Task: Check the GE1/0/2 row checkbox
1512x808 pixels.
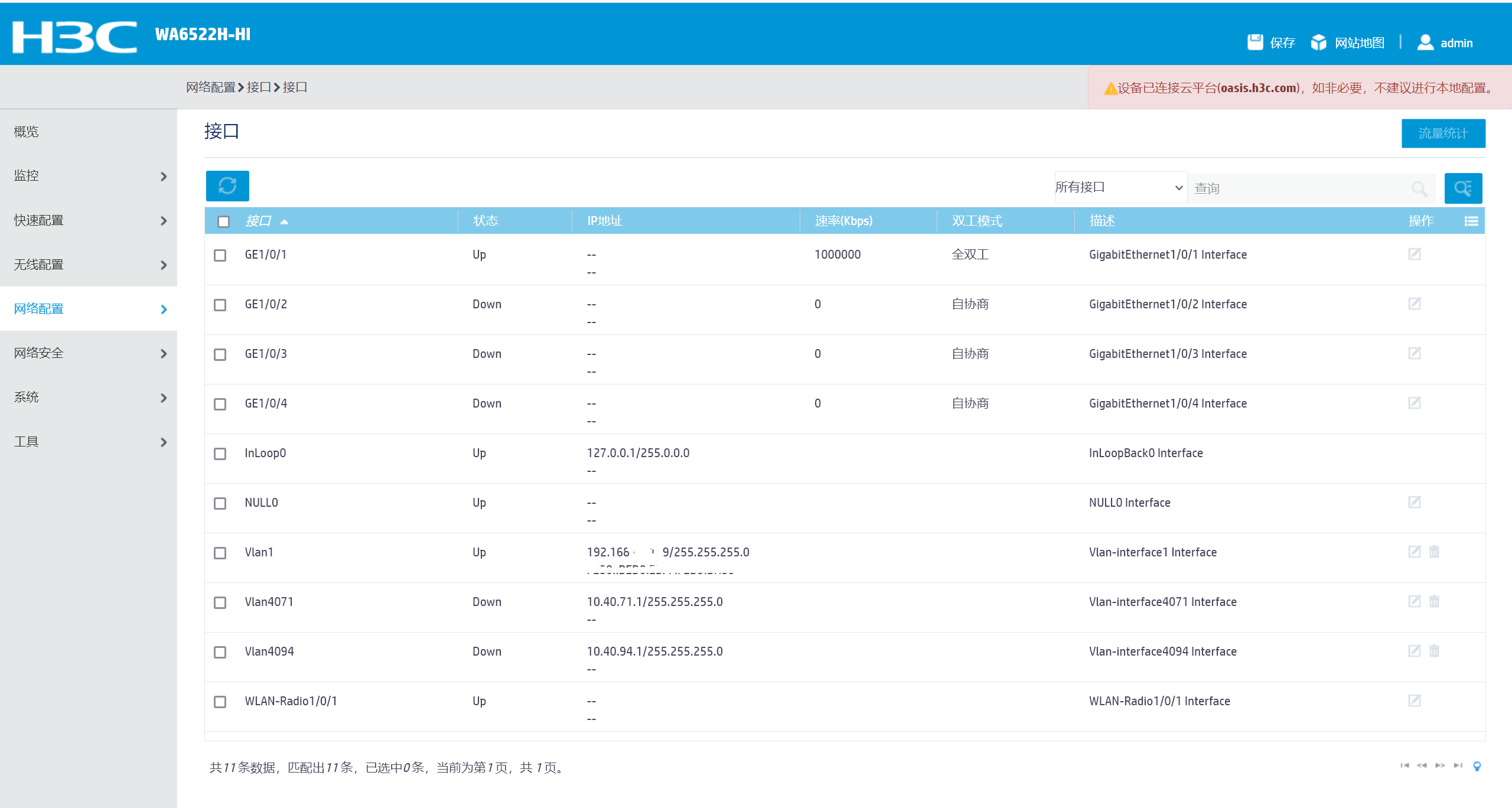Action: click(x=220, y=305)
